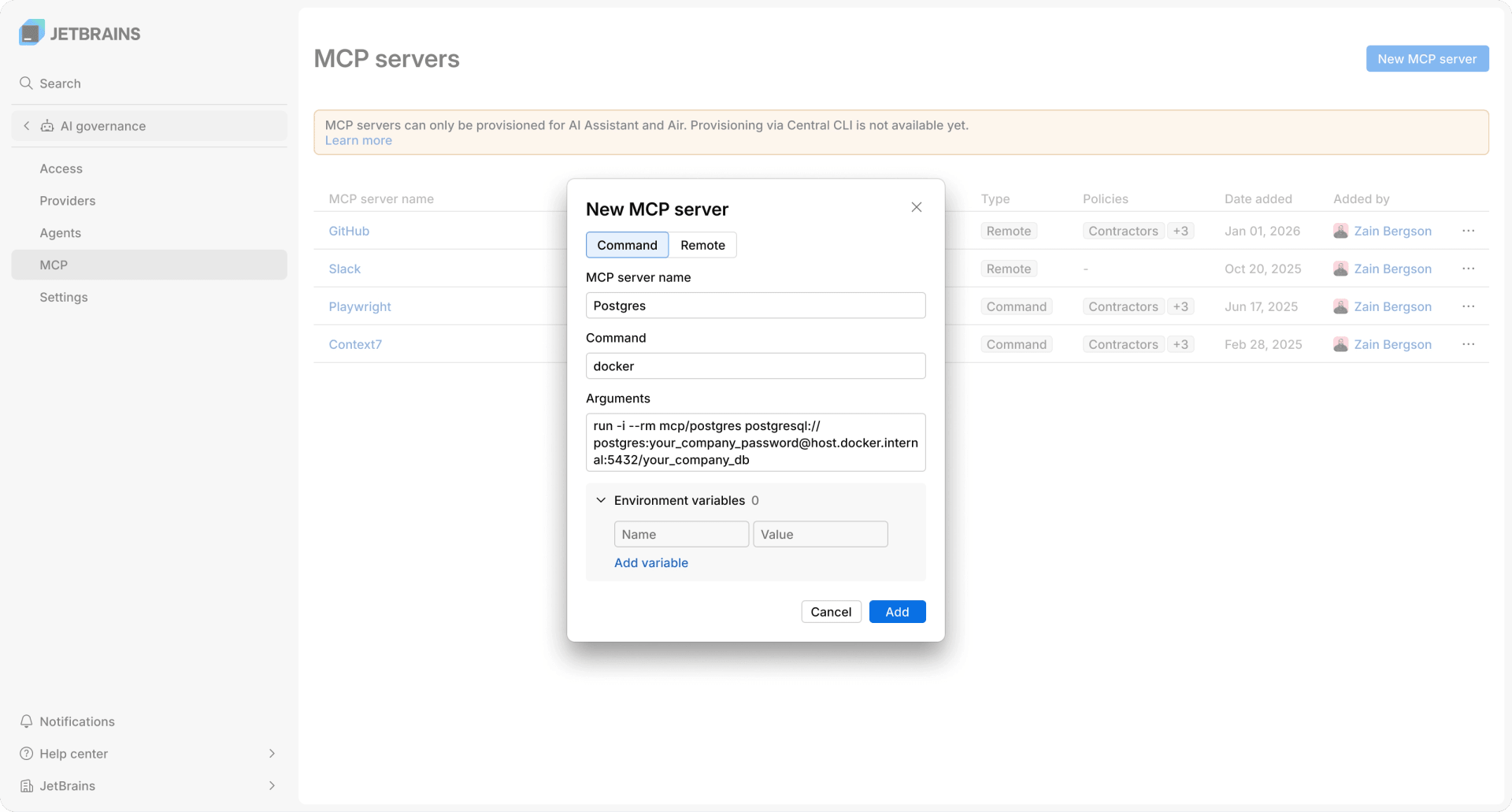Open the Slack MCP server link
This screenshot has height=812, width=1512.
[x=344, y=269]
